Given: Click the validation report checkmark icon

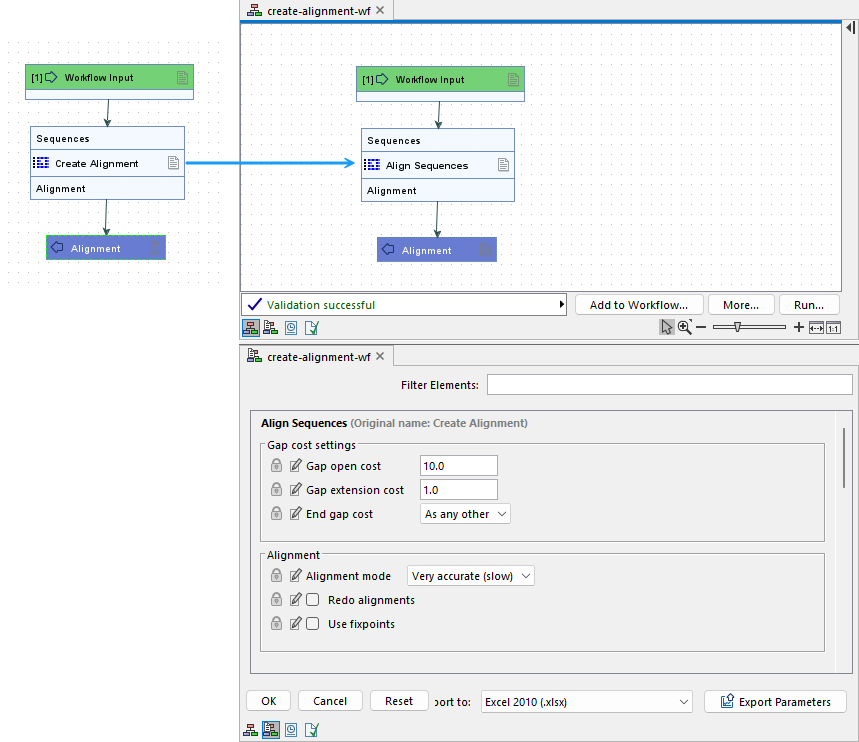Looking at the screenshot, I should tap(311, 327).
